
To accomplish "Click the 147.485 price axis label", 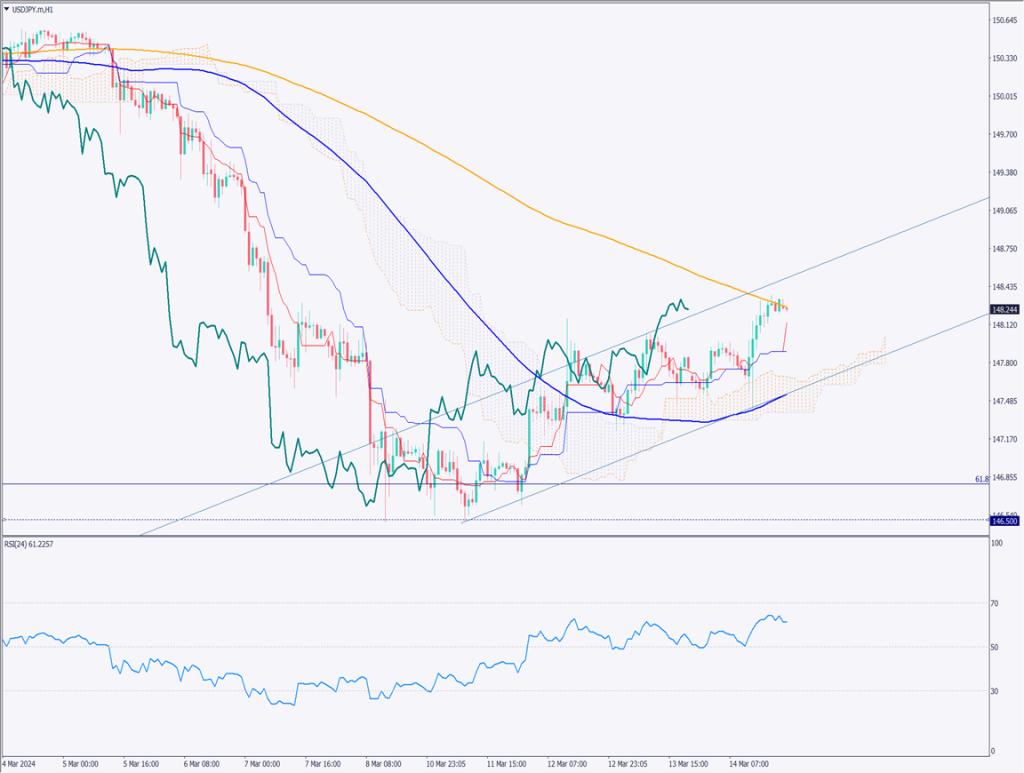I will coord(1003,401).
